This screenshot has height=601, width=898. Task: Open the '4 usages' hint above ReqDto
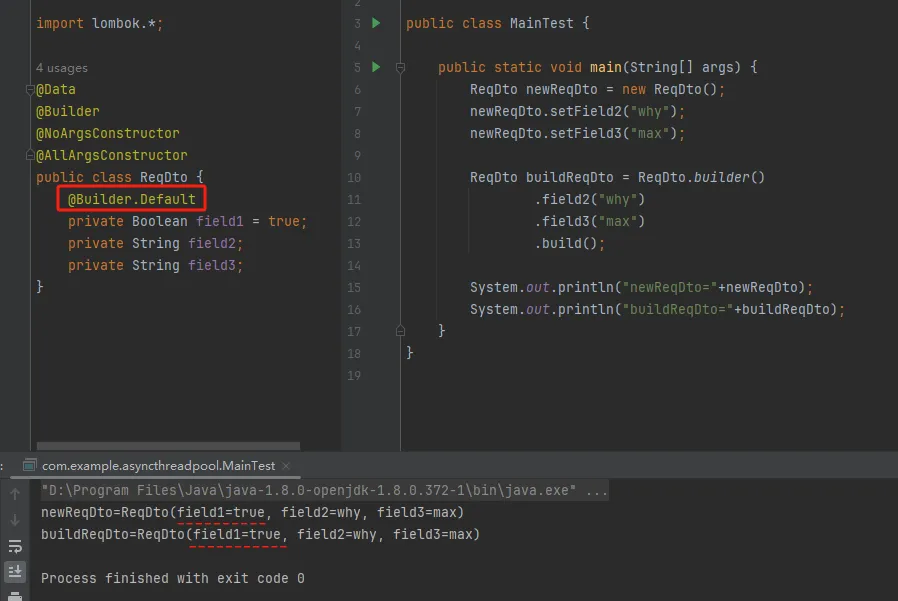[x=62, y=68]
